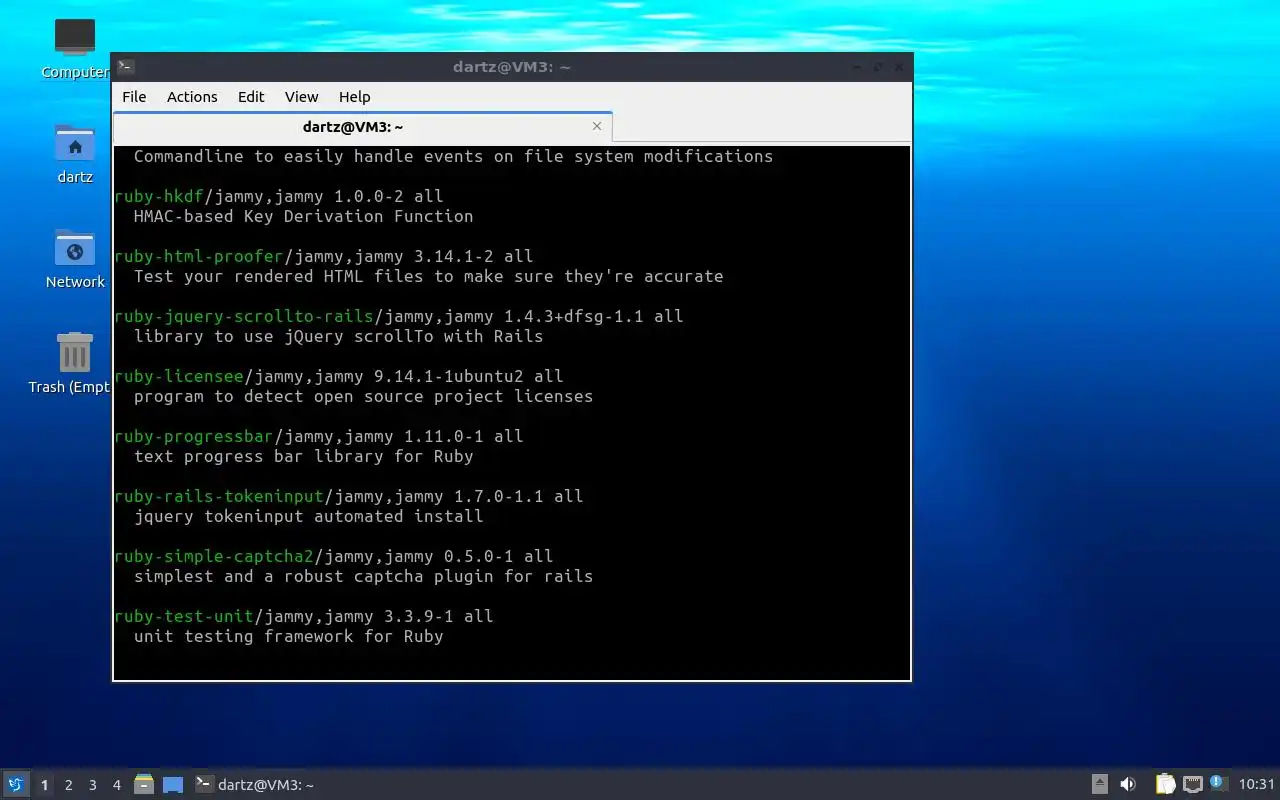Image resolution: width=1280 pixels, height=800 pixels.
Task: Open the Actions menu
Action: [192, 97]
